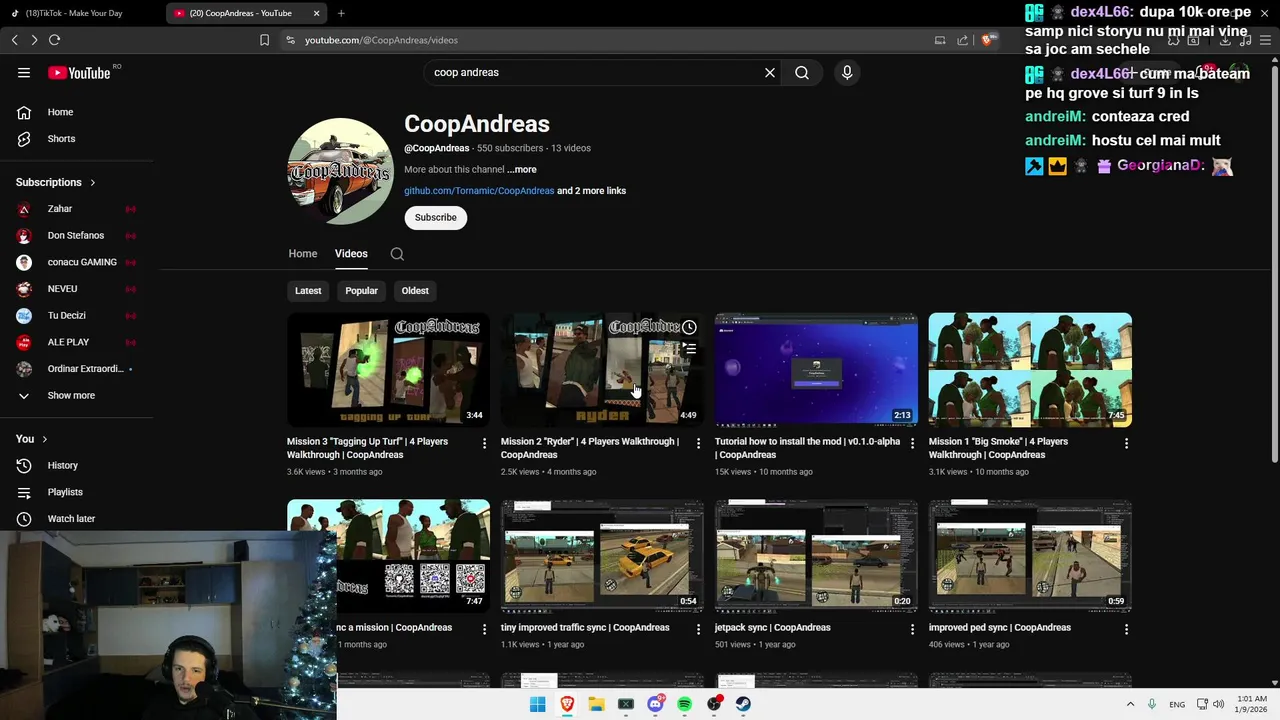Close the CoopAndreas browser tab
1280x720 pixels.
316,13
